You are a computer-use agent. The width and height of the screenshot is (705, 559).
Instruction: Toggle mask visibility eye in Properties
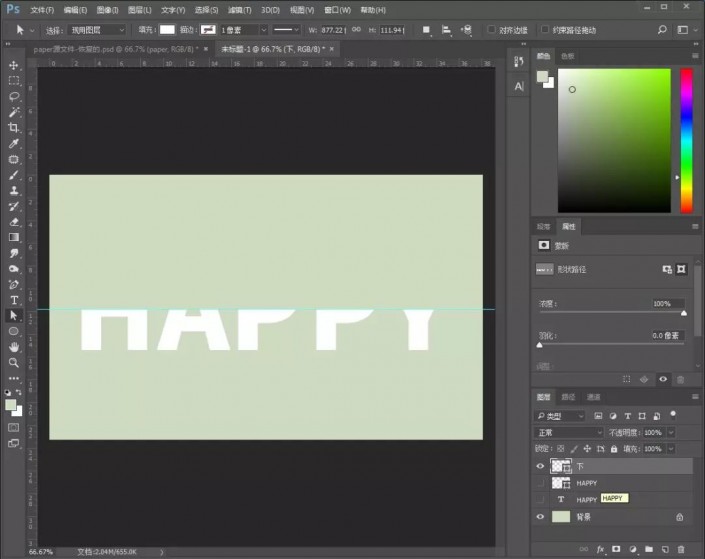[663, 379]
